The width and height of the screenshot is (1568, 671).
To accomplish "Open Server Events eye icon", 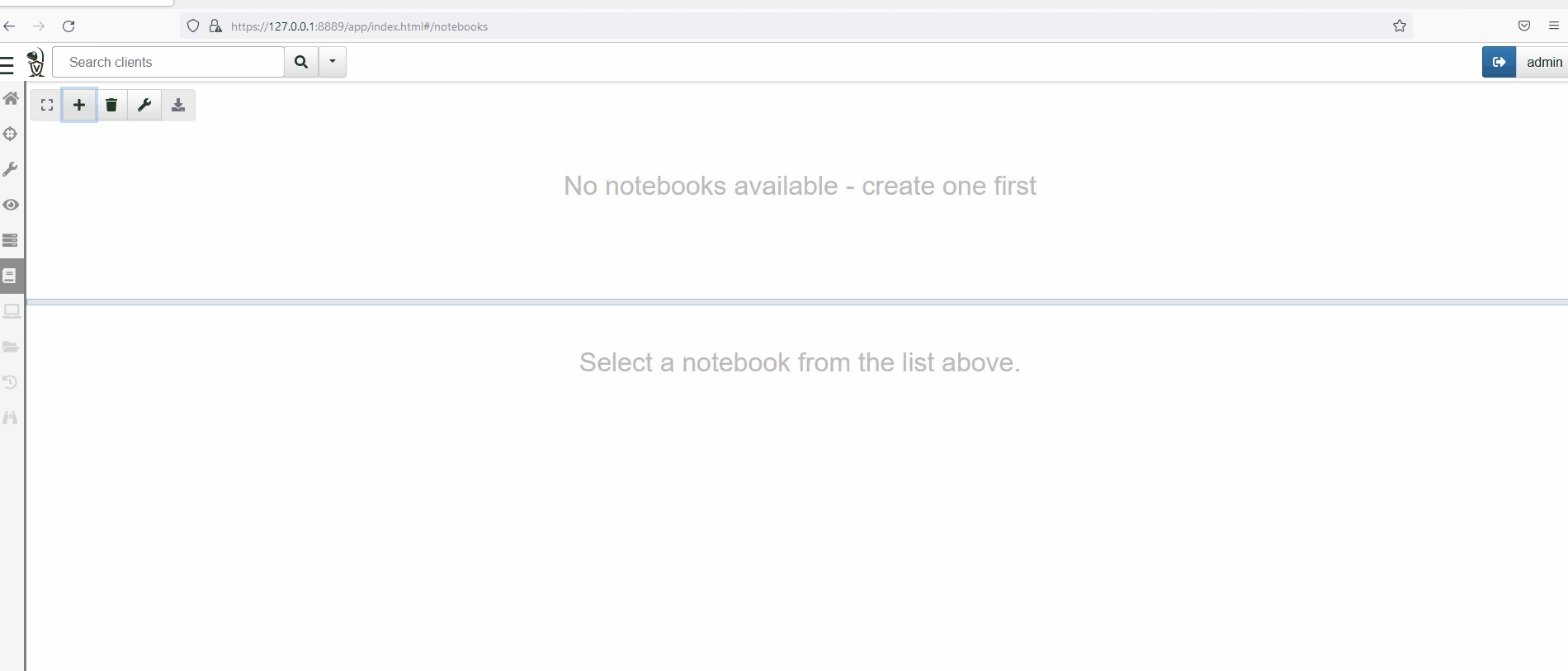I will tap(11, 205).
